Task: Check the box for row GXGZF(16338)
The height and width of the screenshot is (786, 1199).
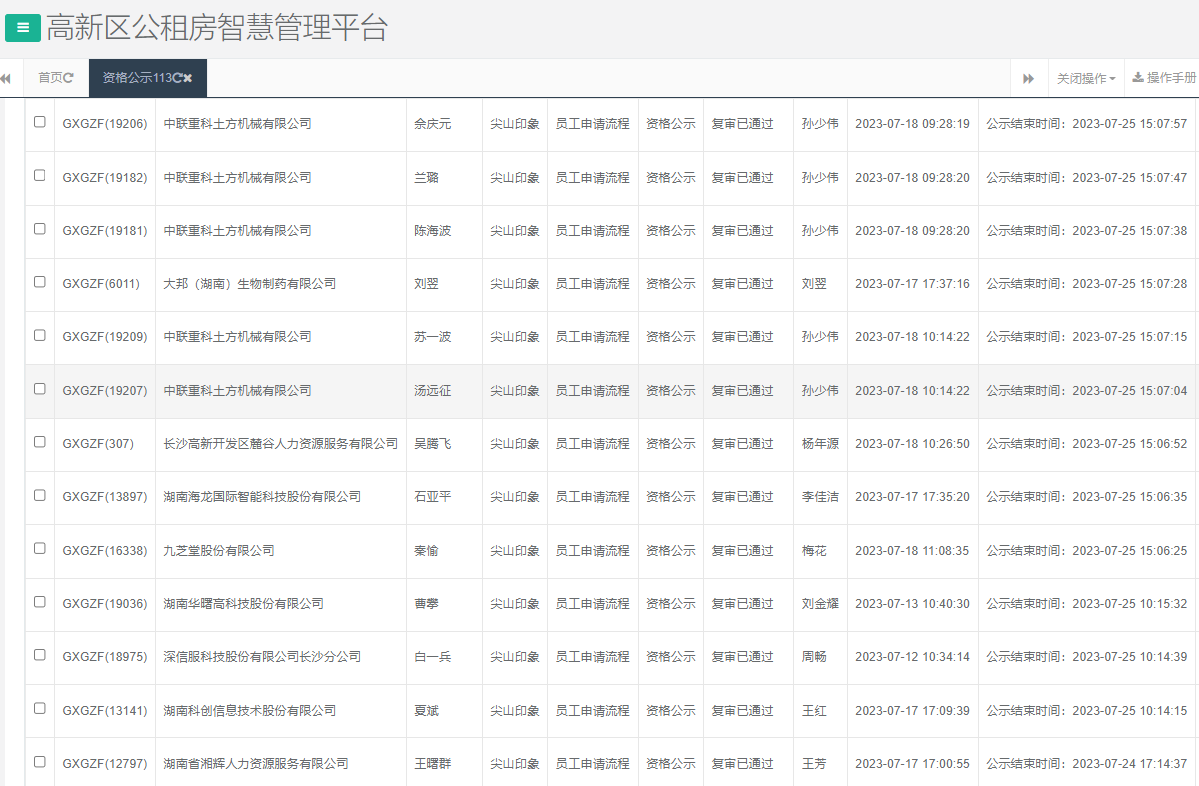Action: click(40, 548)
